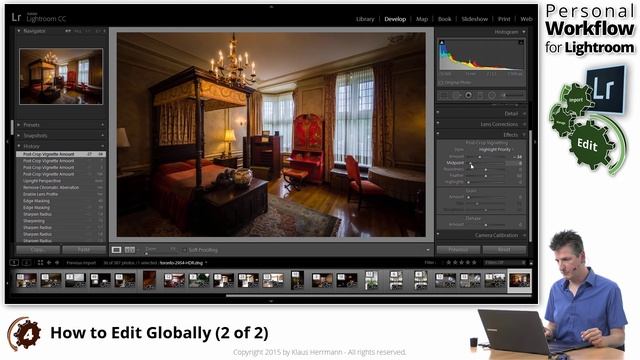Select the Spot Removal tool
The image size is (640, 360).
456,95
